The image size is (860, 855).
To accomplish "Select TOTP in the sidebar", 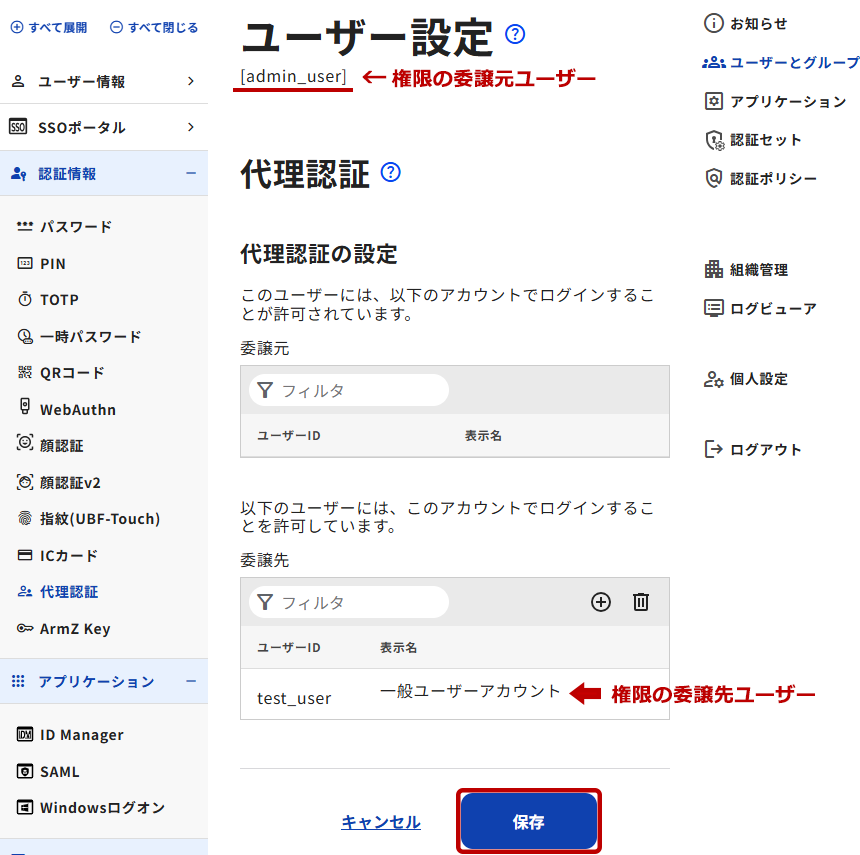I will tap(59, 300).
